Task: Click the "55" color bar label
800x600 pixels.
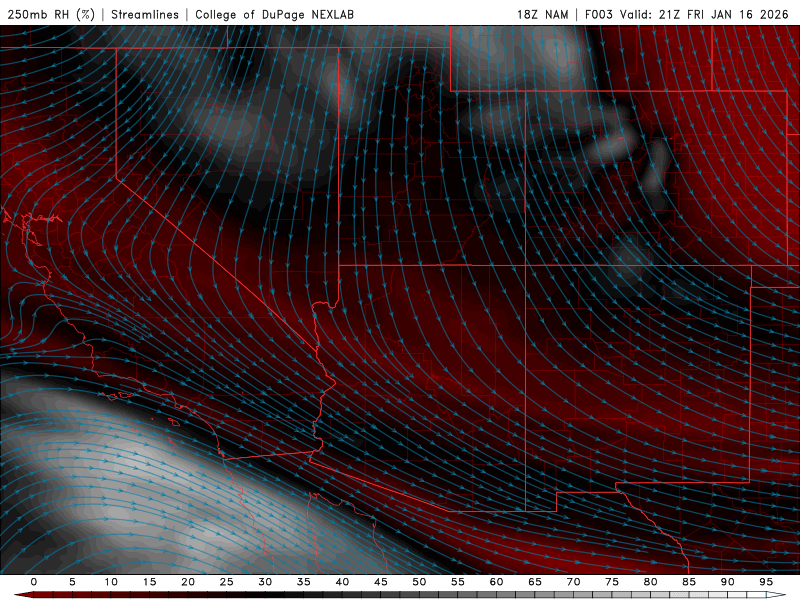Action: (458, 582)
